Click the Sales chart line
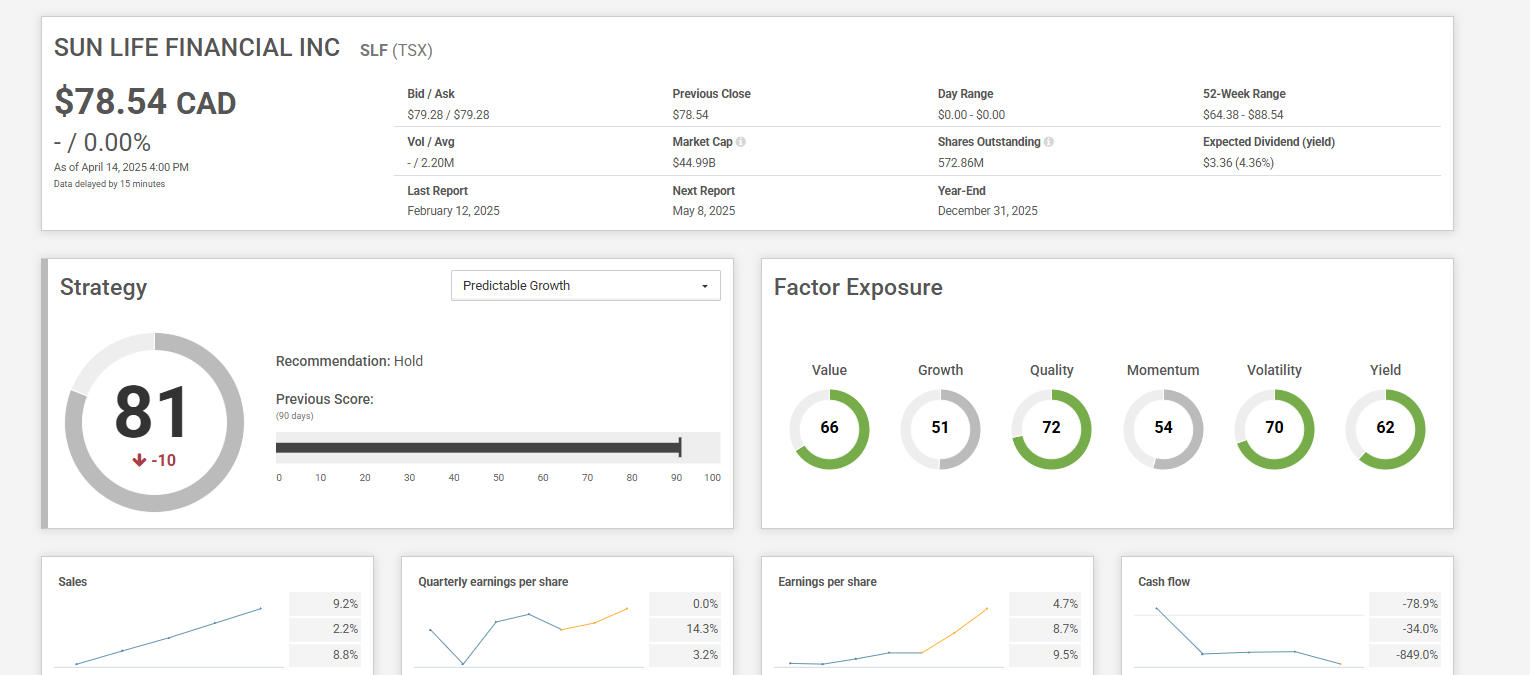This screenshot has width=1530, height=675. 168,636
